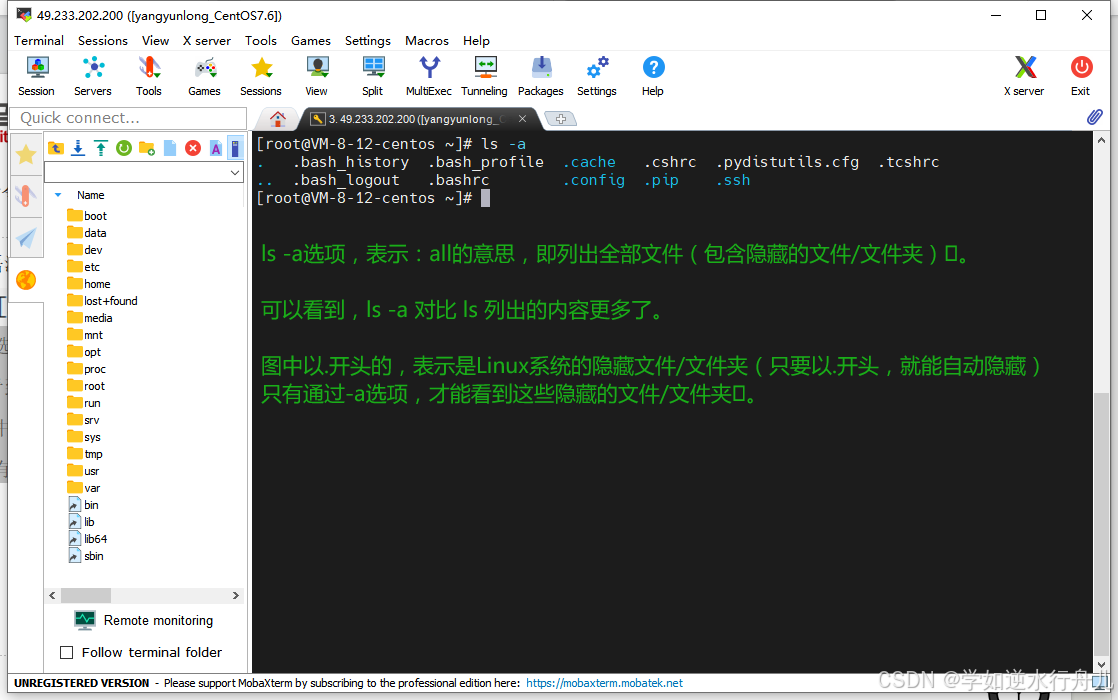Screen dimensions: 1118x700
Task: Select the lib64 symlink entry
Action: [88, 539]
